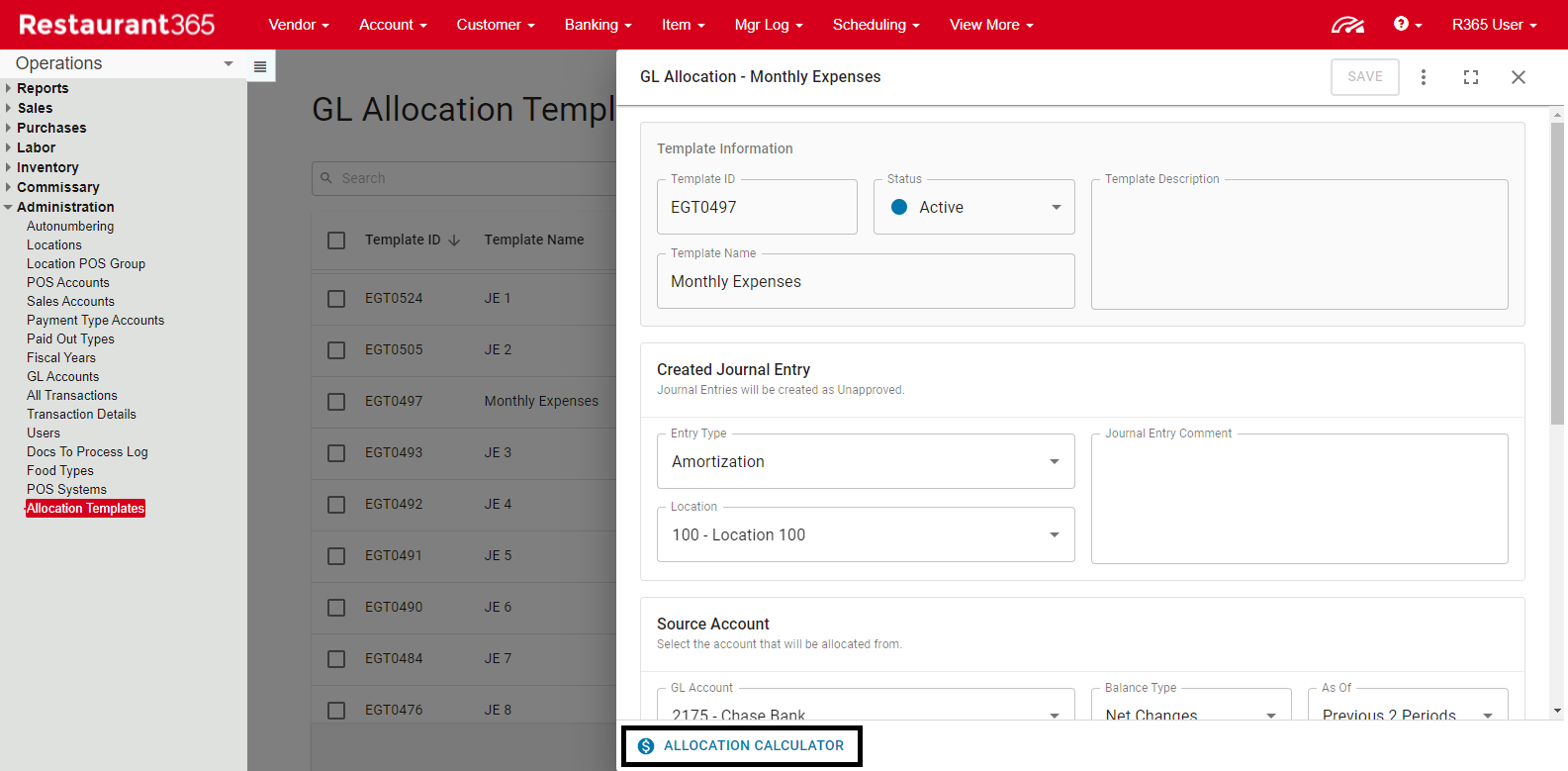
Task: Open the Scheduling menu
Action: pos(876,25)
